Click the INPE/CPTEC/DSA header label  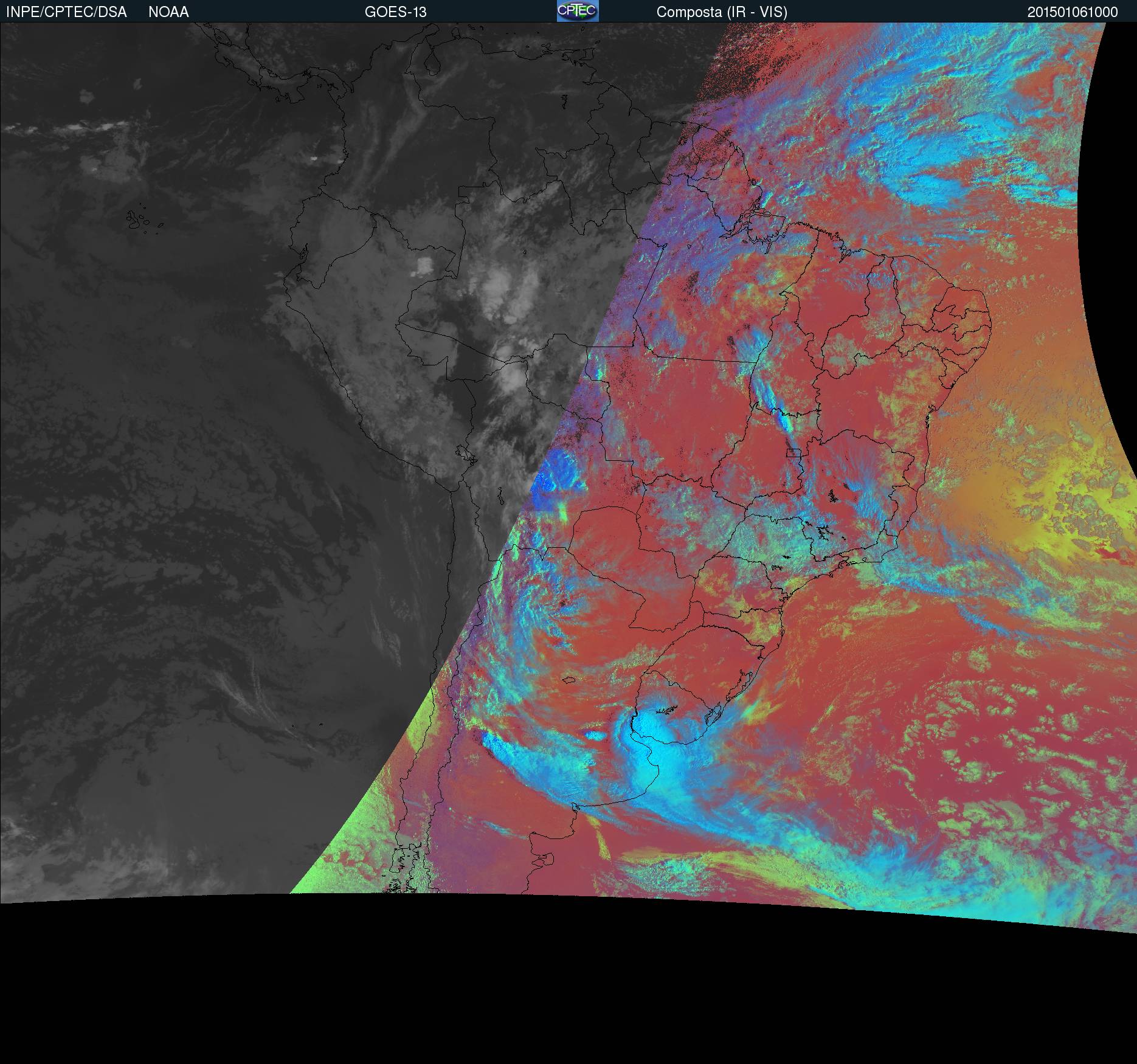coord(66,12)
